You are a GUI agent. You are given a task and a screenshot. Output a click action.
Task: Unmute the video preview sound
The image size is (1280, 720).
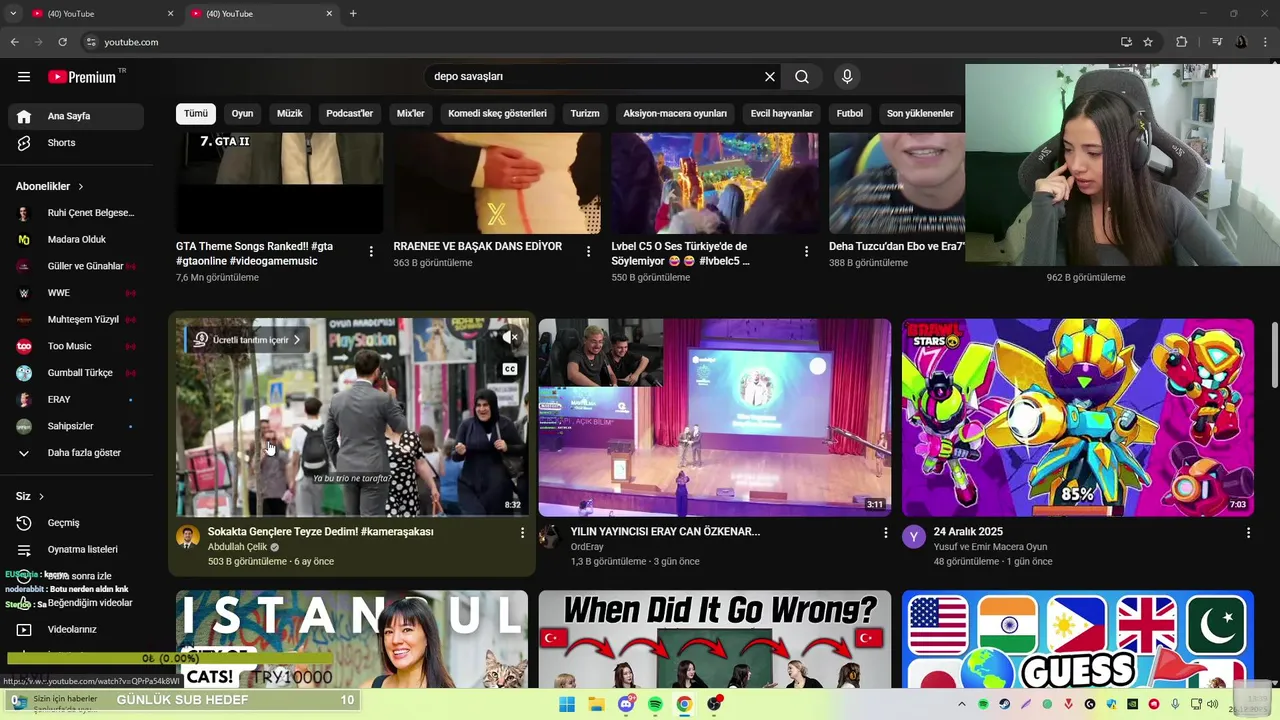(x=510, y=338)
